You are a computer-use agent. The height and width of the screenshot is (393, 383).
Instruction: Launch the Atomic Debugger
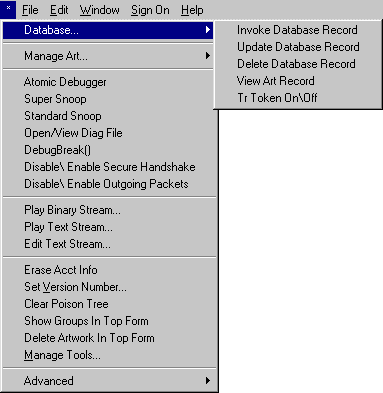65,82
